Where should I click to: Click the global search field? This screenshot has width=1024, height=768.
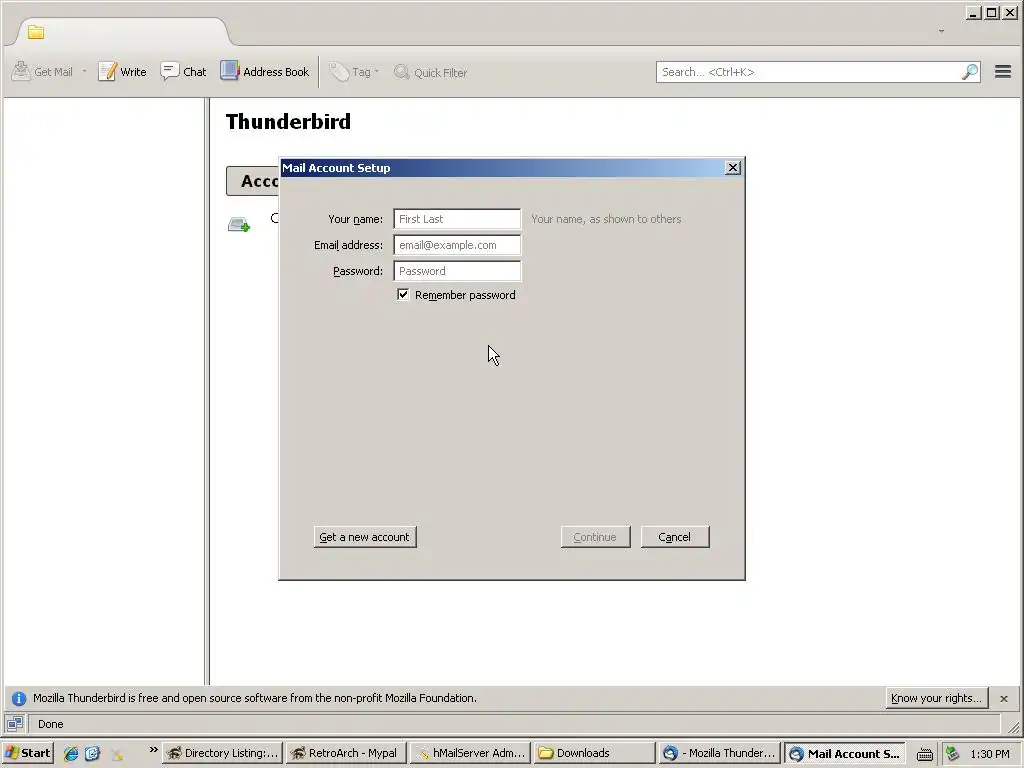pos(808,72)
